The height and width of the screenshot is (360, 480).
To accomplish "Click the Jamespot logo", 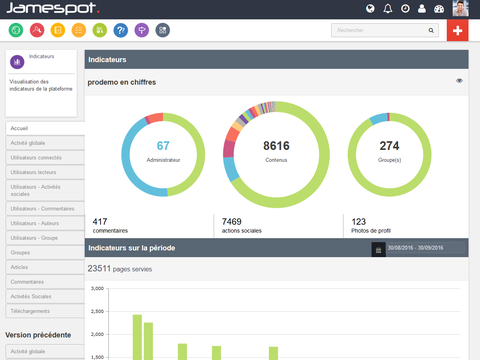I will point(53,8).
